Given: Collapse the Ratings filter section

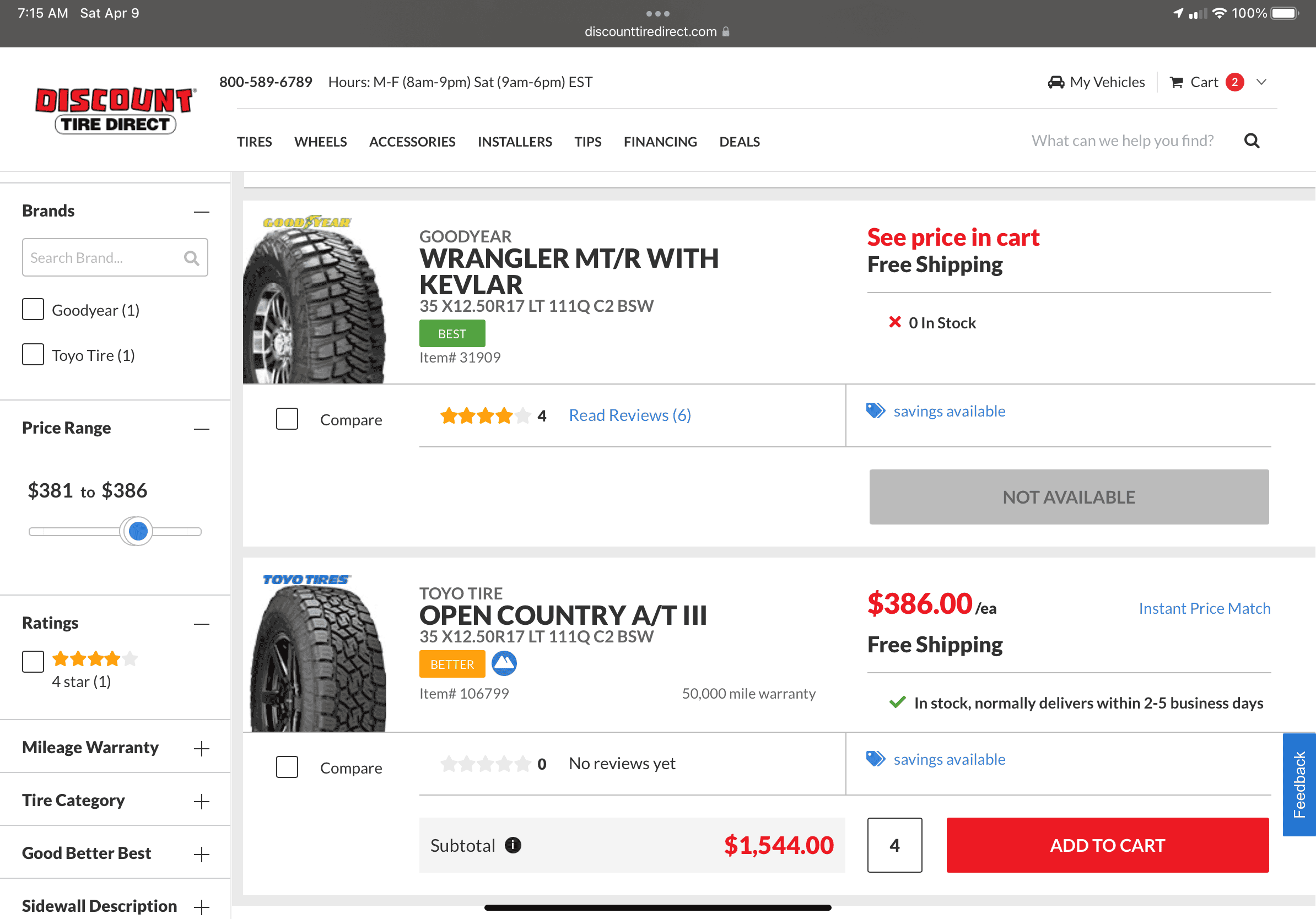Looking at the screenshot, I should [x=201, y=624].
